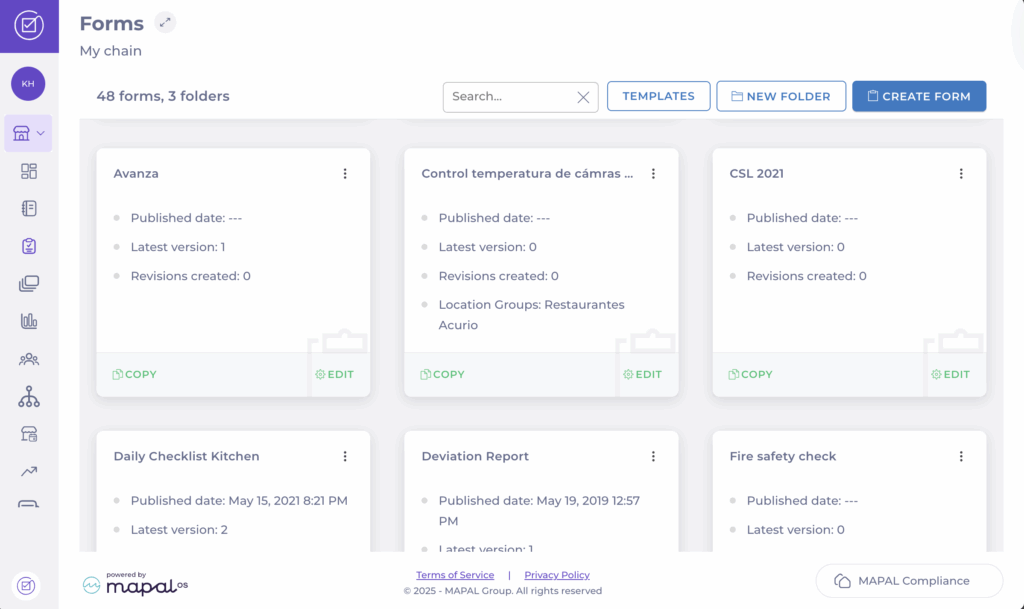
Task: Click into the Search input field
Action: [510, 97]
